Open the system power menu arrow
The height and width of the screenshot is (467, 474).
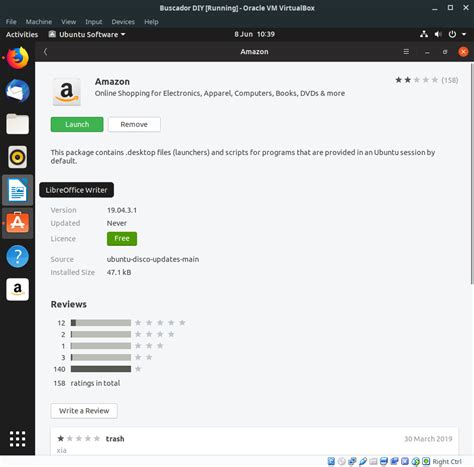pyautogui.click(x=464, y=34)
